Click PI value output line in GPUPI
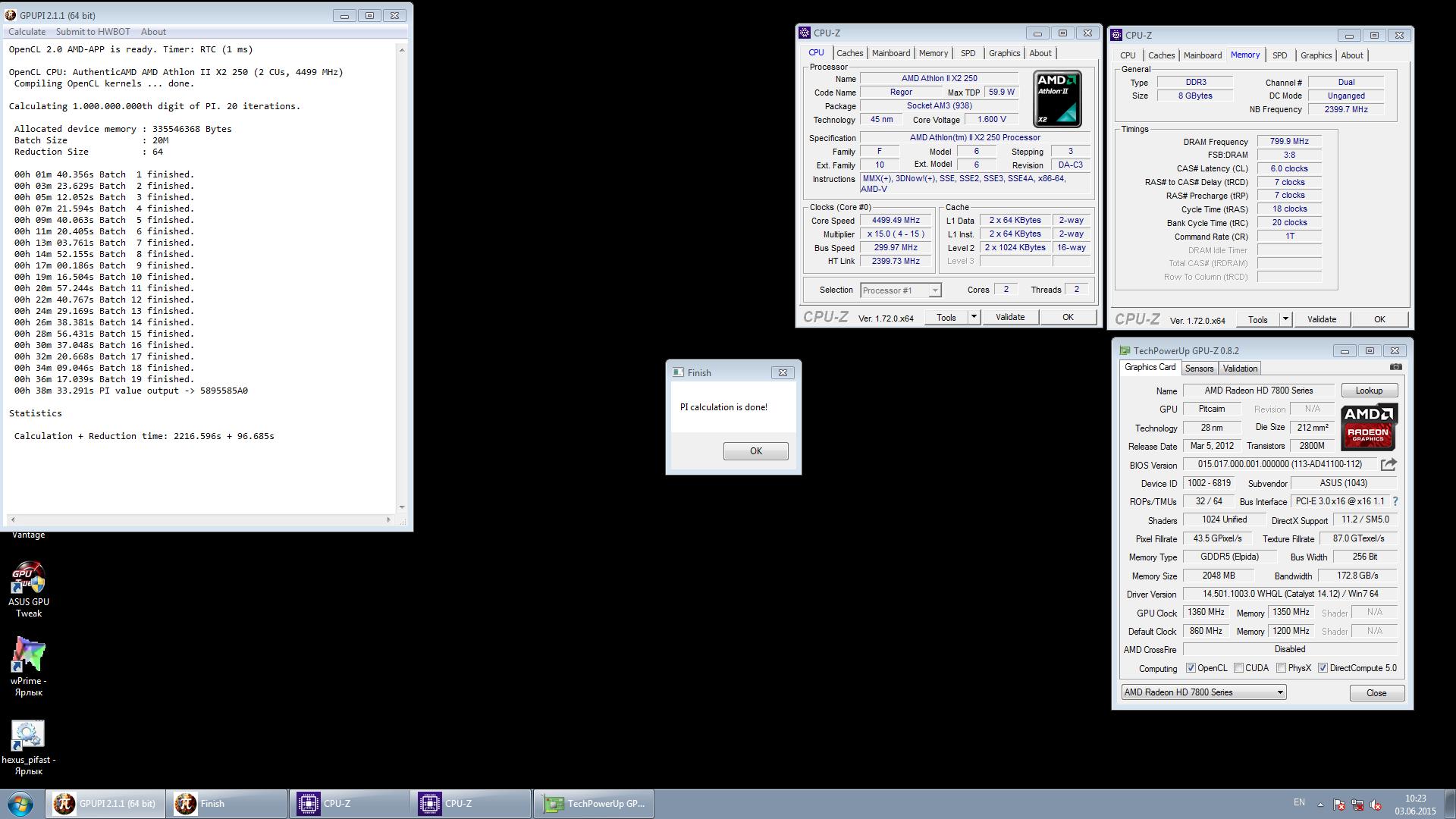The height and width of the screenshot is (819, 1456). 130,391
